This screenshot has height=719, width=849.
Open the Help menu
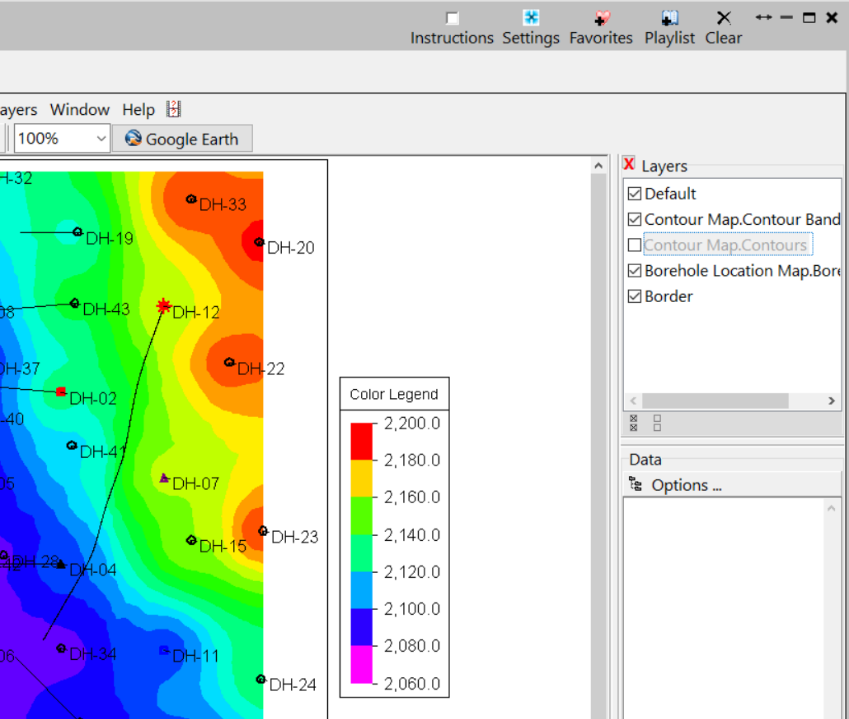(x=138, y=110)
